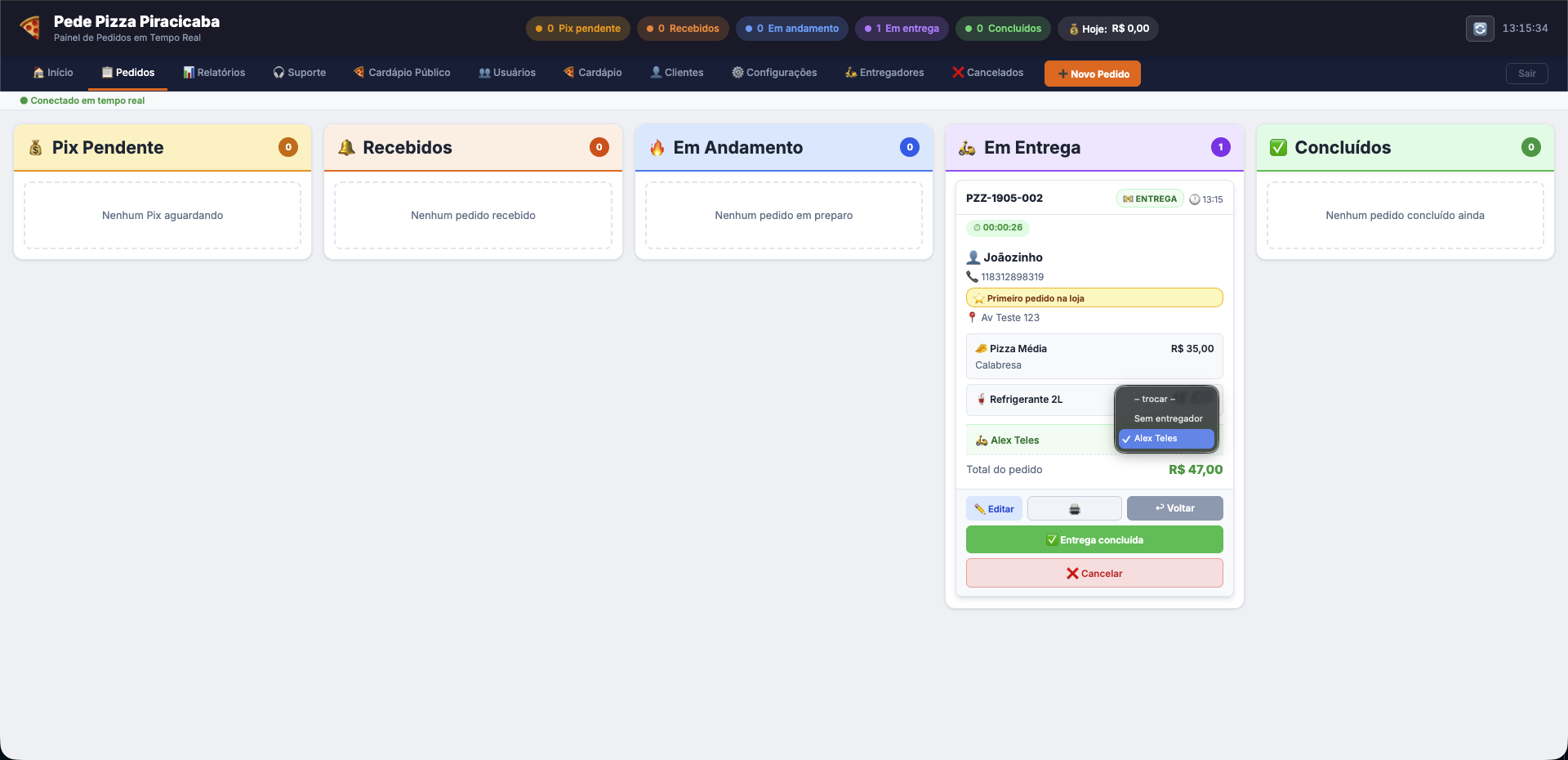Click customer phone number 118312898319
This screenshot has width=1568, height=760.
[x=1013, y=277]
